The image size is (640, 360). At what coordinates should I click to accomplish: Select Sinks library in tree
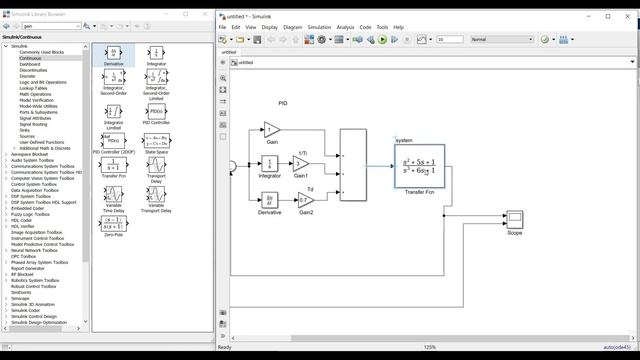(24, 130)
